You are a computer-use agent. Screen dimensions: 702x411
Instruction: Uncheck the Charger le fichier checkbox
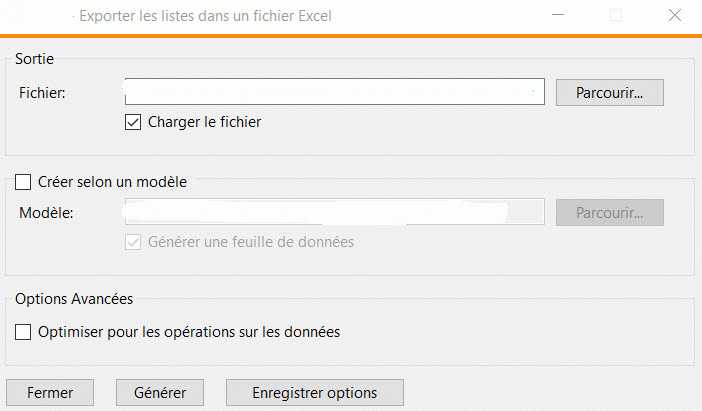coord(133,122)
